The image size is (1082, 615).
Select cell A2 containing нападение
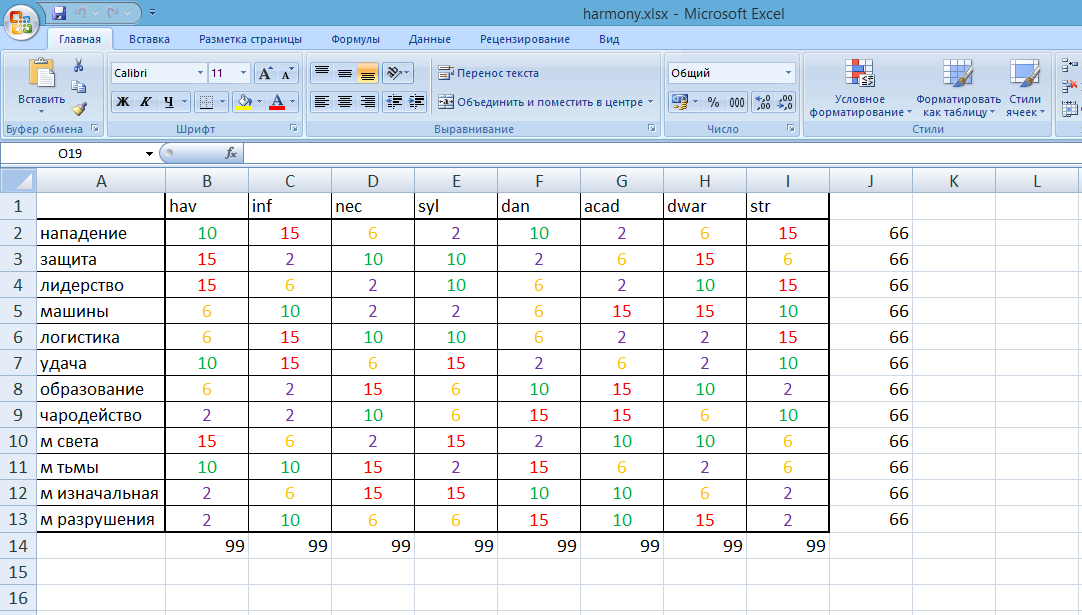[x=101, y=233]
